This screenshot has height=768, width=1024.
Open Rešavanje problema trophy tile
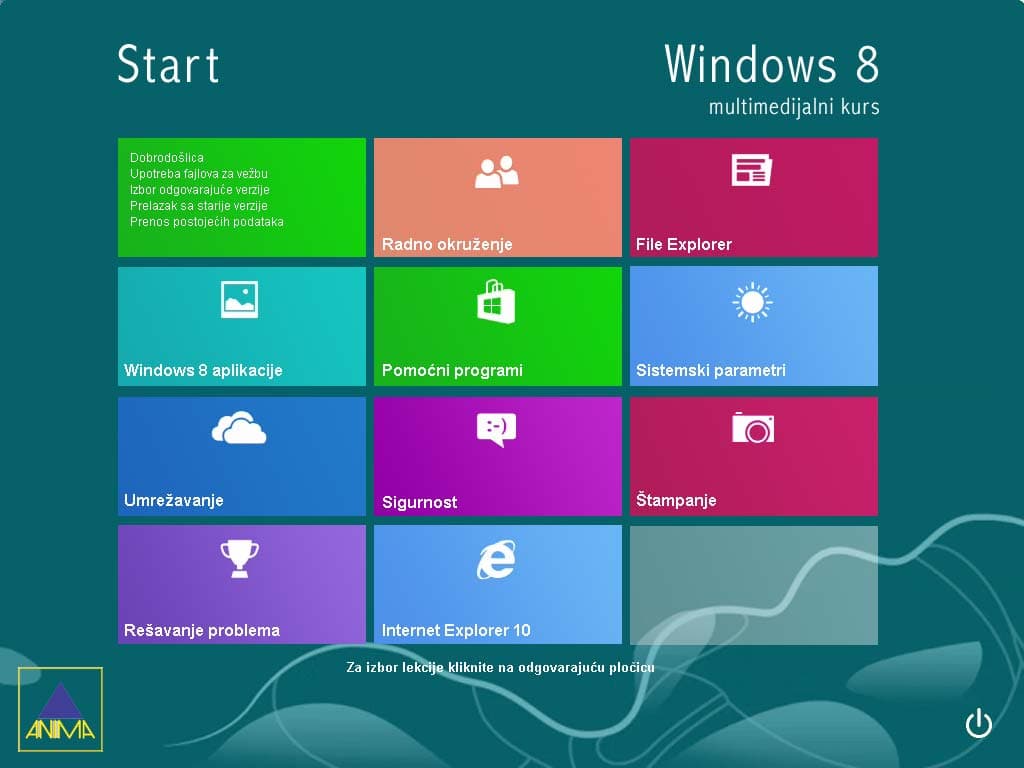pos(241,584)
